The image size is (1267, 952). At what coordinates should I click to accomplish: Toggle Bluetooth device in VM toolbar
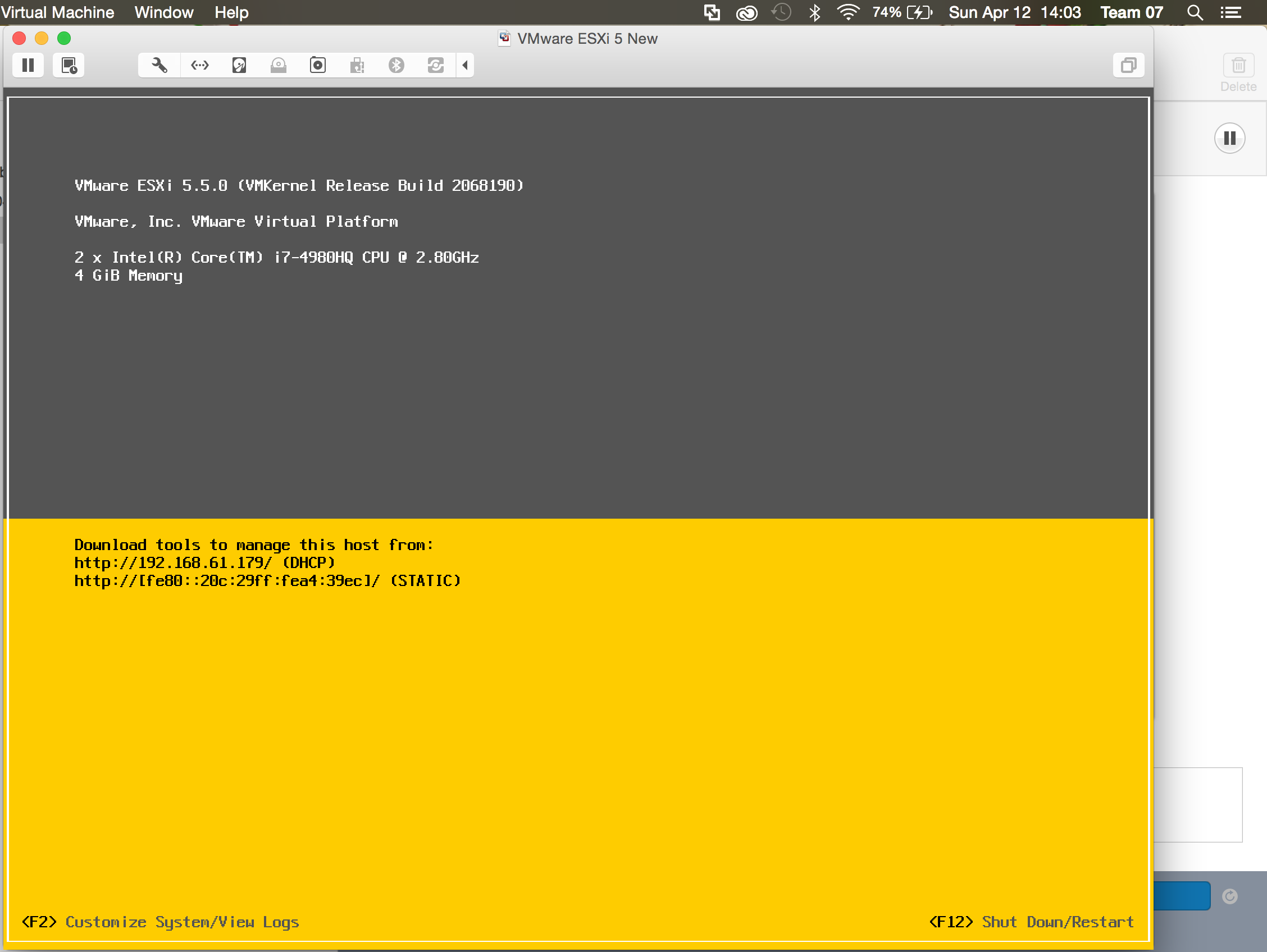(396, 65)
